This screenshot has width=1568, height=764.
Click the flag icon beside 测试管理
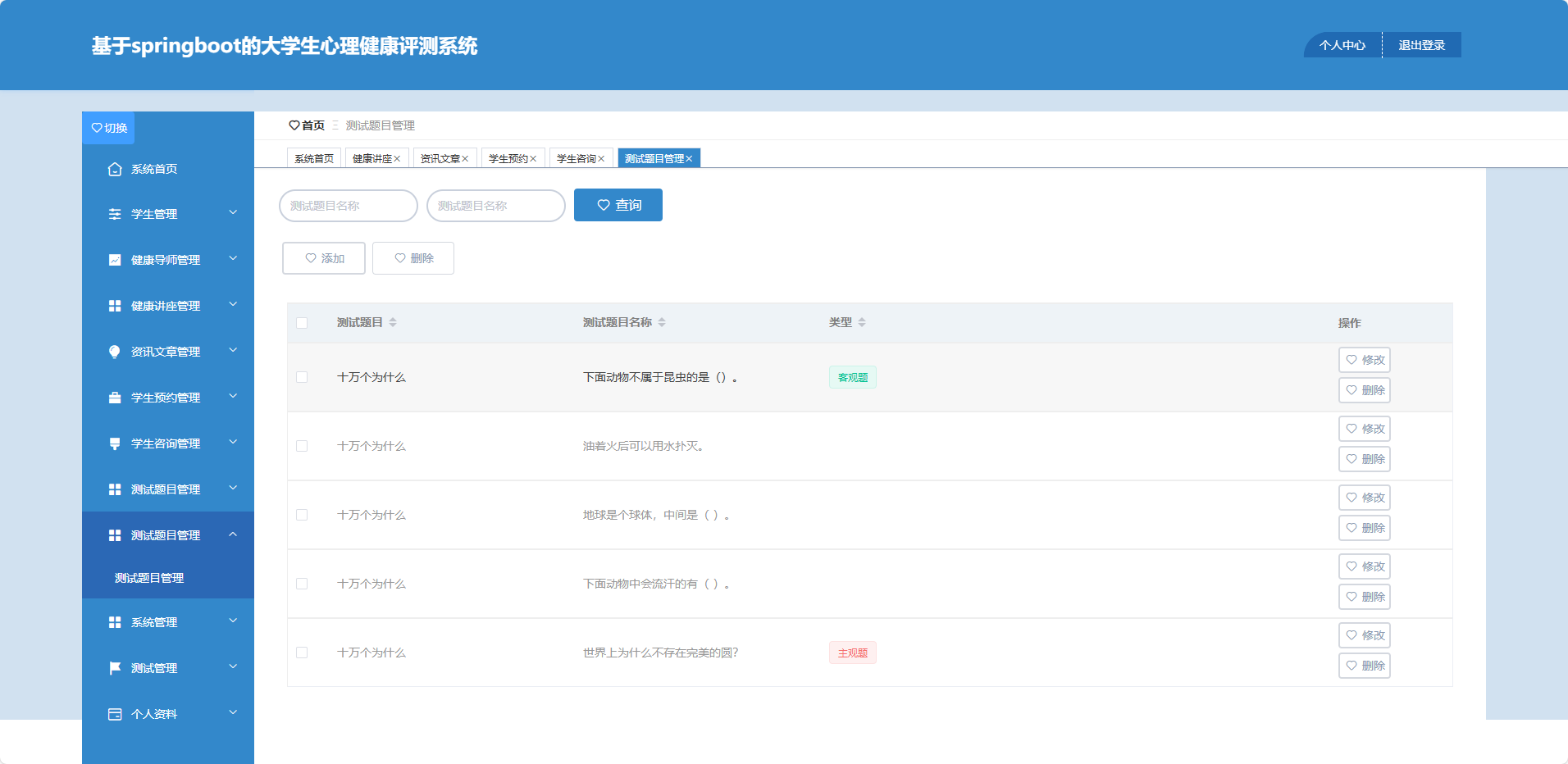[x=115, y=668]
